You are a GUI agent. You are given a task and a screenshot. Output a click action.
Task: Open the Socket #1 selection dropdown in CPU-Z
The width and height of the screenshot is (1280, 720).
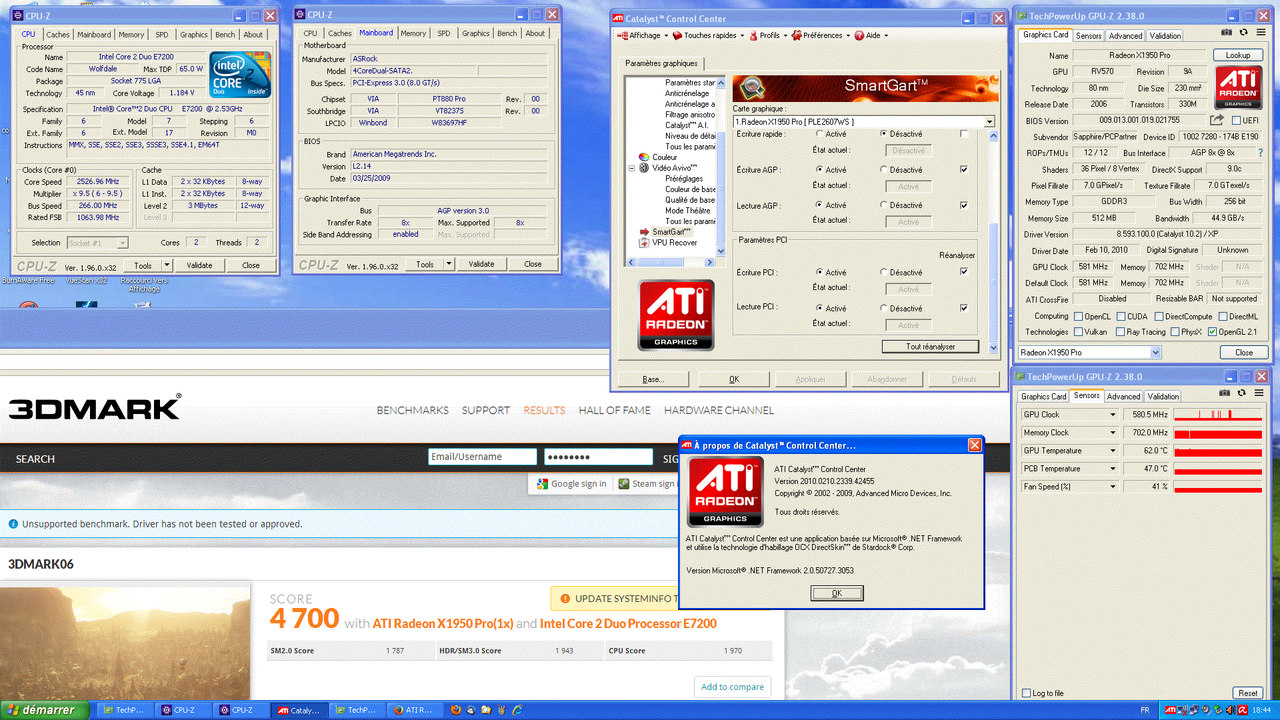coord(97,242)
